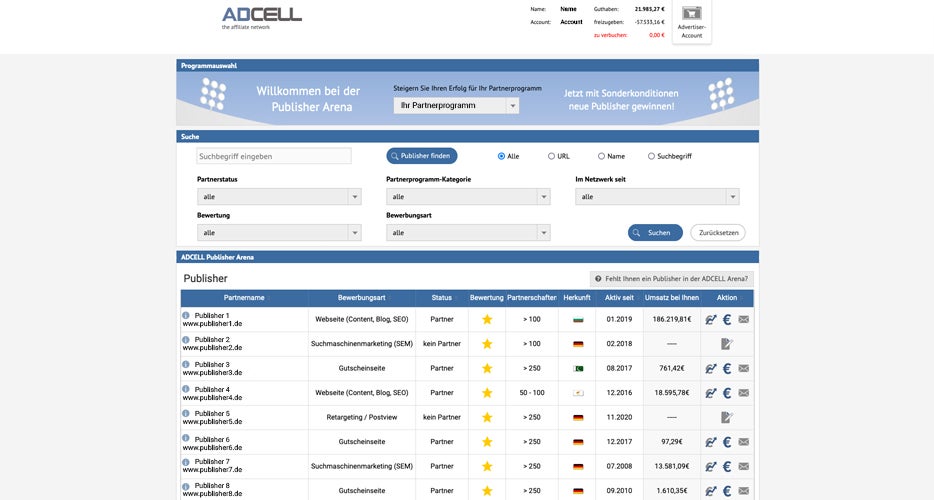
Task: Open the Advertiser-Account shop icon
Action: [692, 13]
